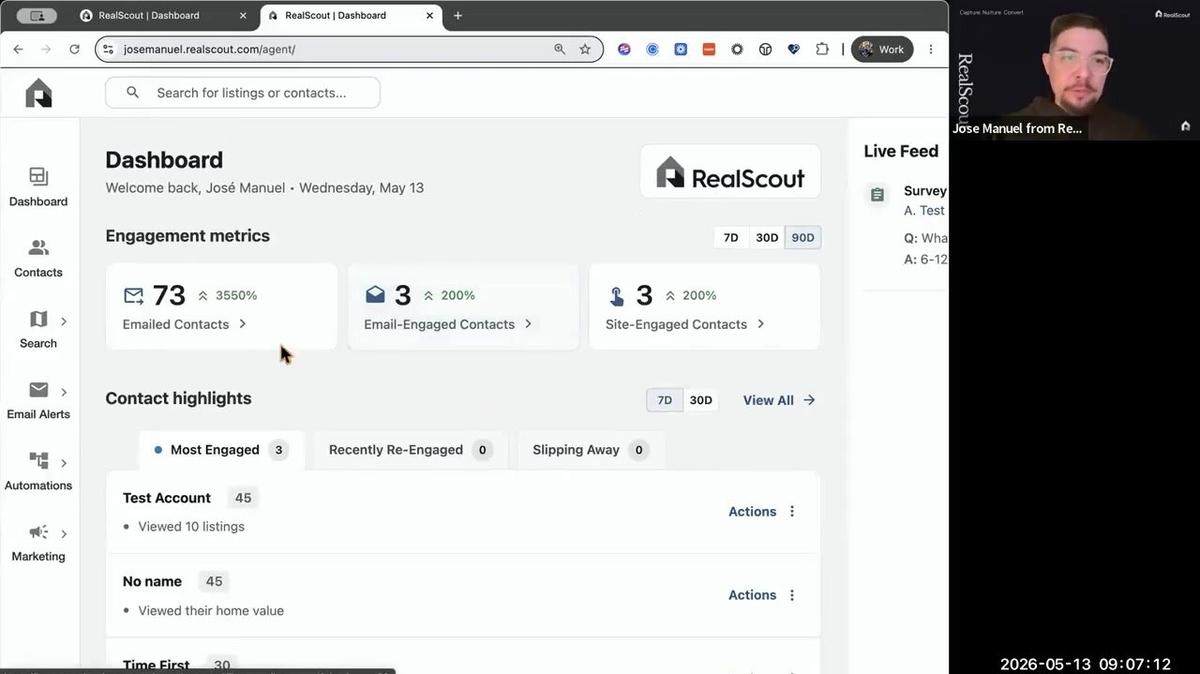The width and height of the screenshot is (1200, 674).
Task: Focus the listings or contacts search field
Action: [x=243, y=93]
